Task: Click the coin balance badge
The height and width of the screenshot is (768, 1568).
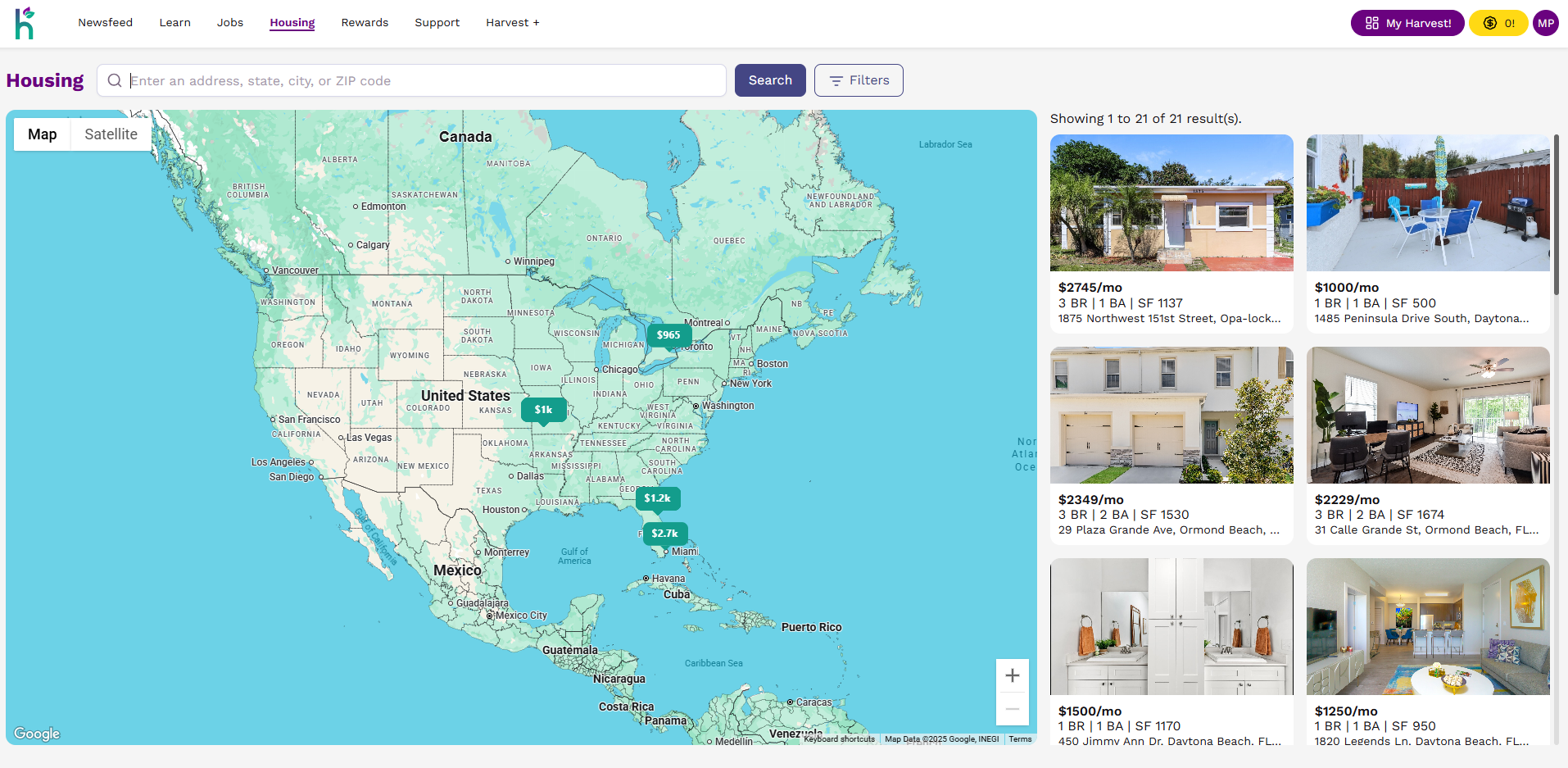Action: click(1498, 23)
